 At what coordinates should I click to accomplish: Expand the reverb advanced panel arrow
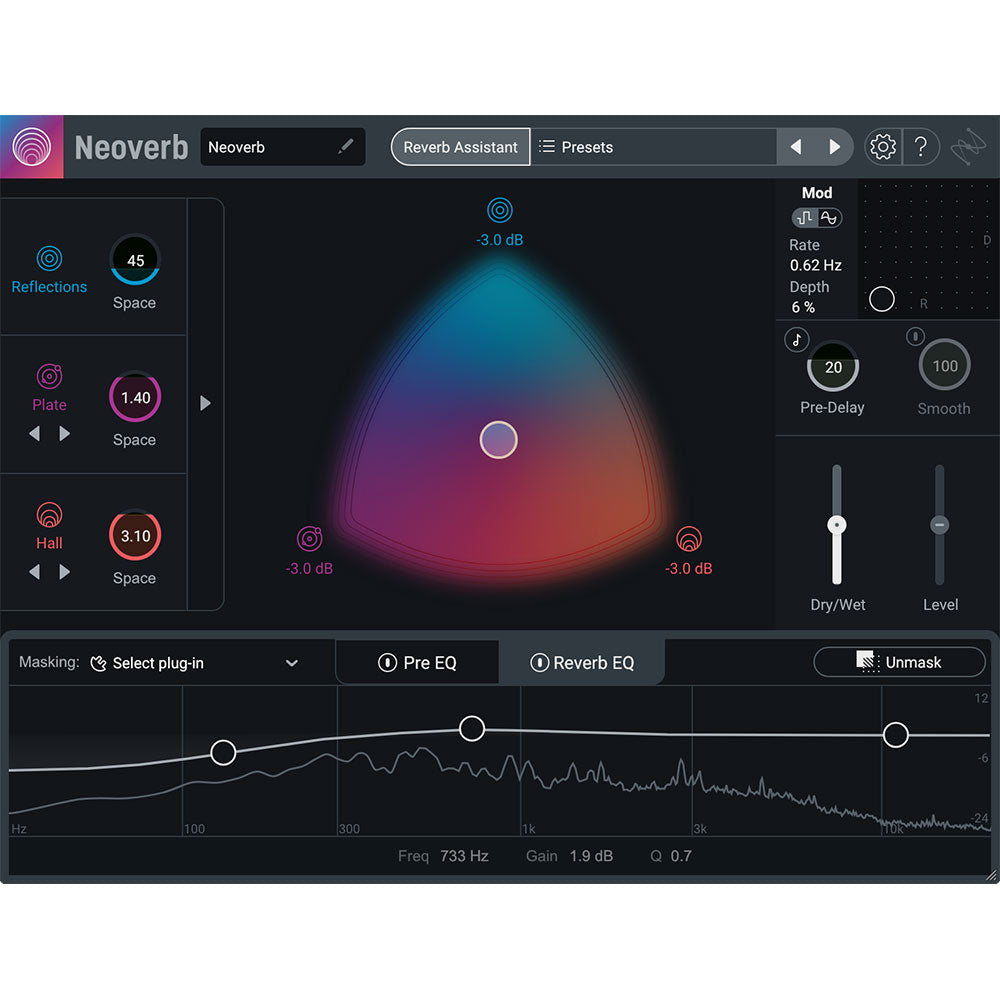coord(205,403)
